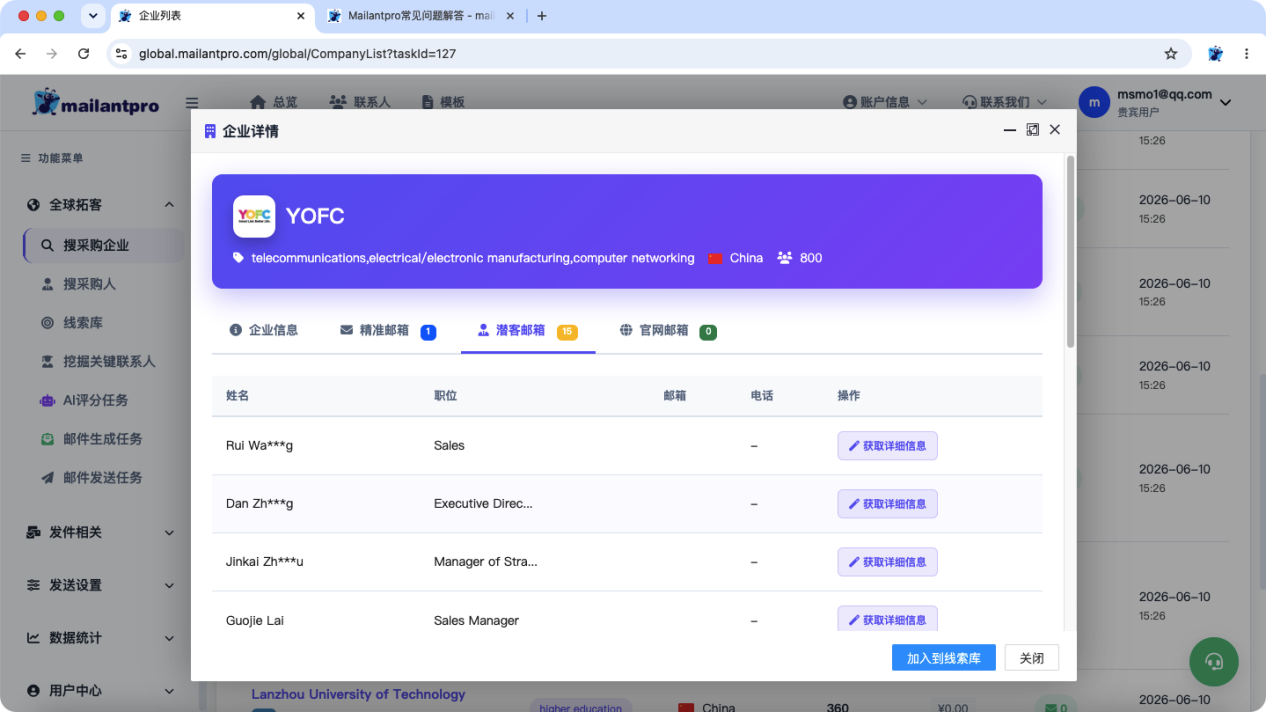The image size is (1266, 712).
Task: Toggle the hamburger menu icon beside logo
Action: [x=192, y=102]
